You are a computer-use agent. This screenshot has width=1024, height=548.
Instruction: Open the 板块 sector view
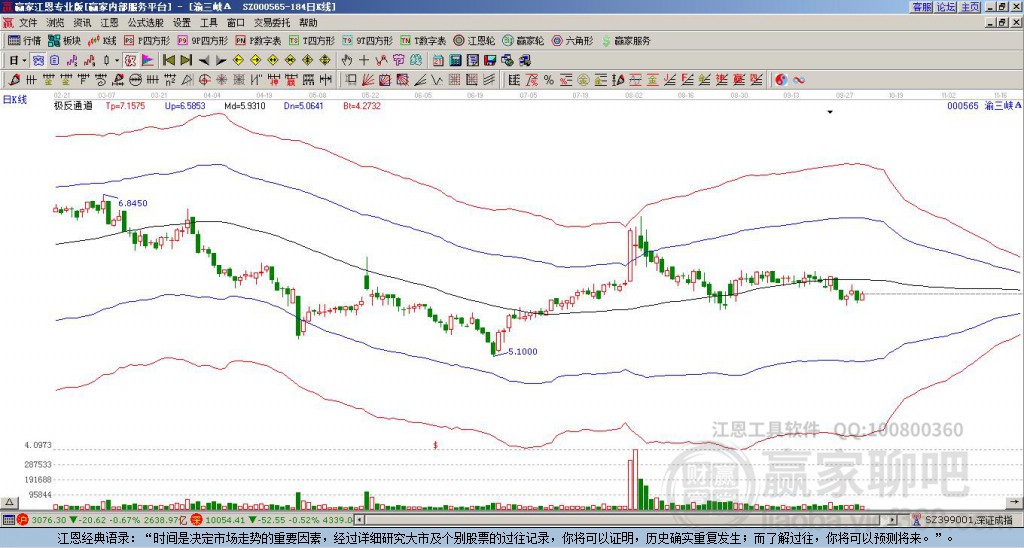tap(65, 40)
